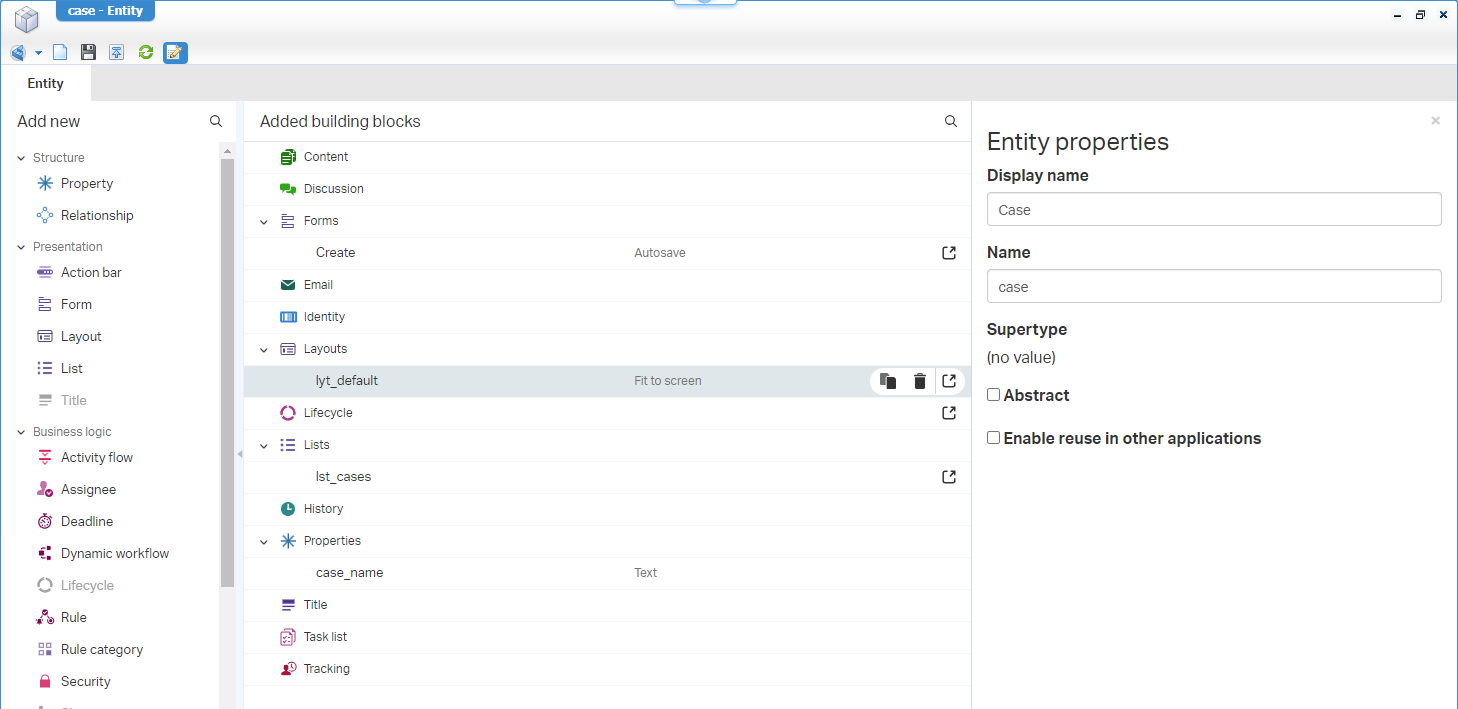Image resolution: width=1458 pixels, height=709 pixels.
Task: Click the Save icon in toolbar
Action: coord(88,52)
